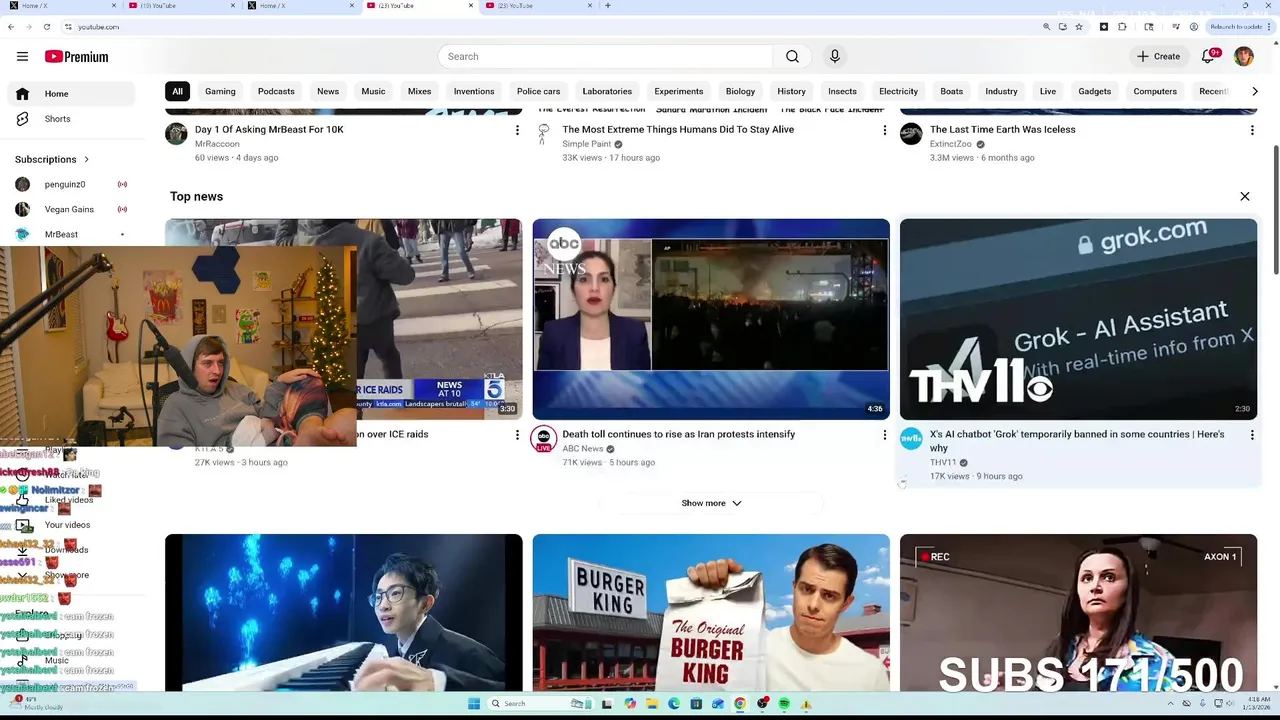Viewport: 1280px width, 720px height.
Task: Open Vegan Gains channel subscription
Action: pos(71,209)
